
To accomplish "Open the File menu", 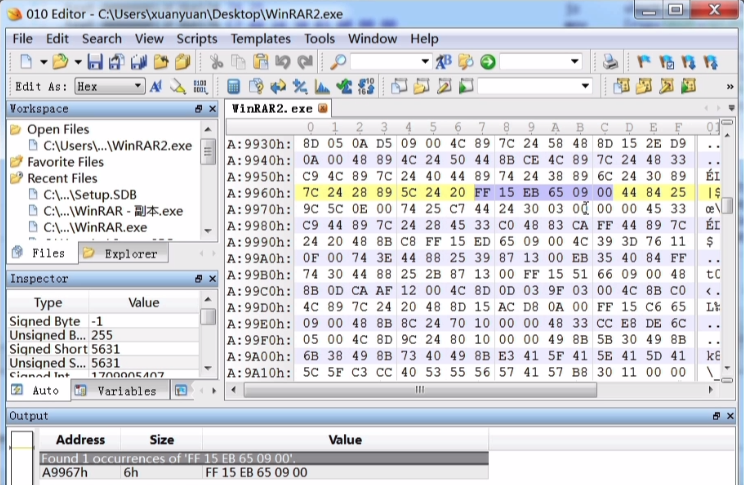I will coord(23,39).
